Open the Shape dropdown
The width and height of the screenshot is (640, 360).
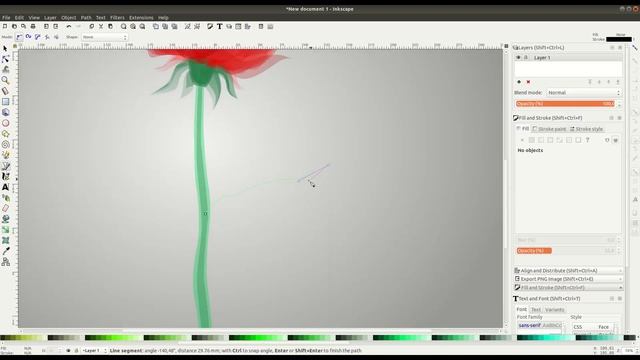pyautogui.click(x=104, y=37)
